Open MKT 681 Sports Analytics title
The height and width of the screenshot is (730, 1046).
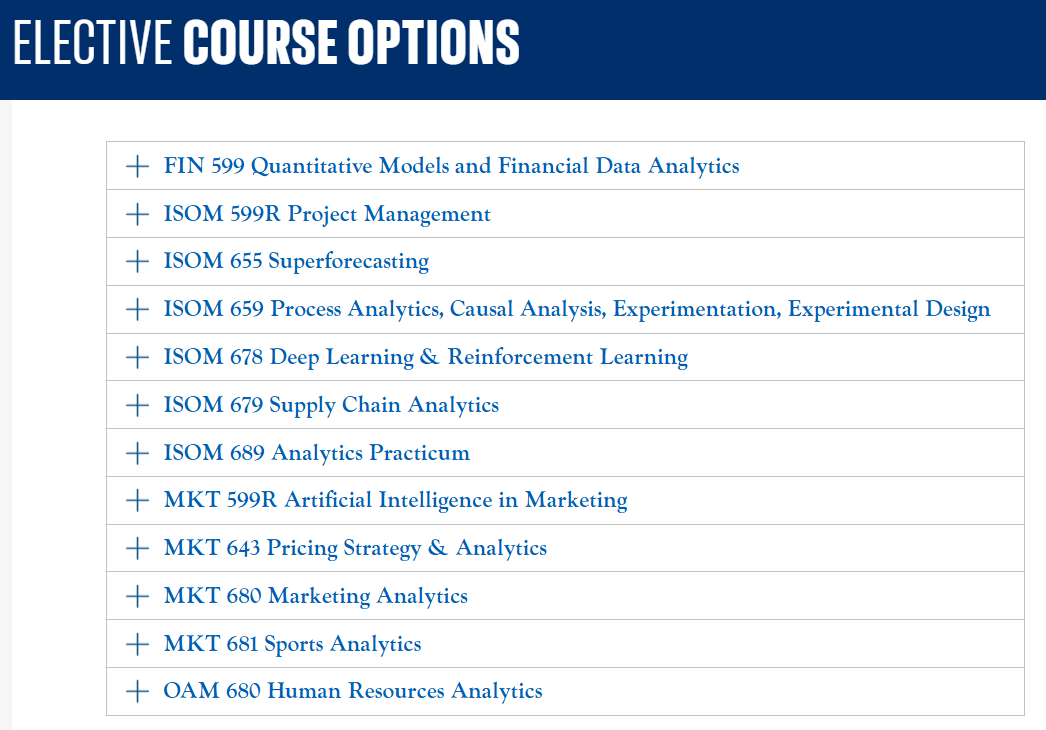pyautogui.click(x=292, y=644)
